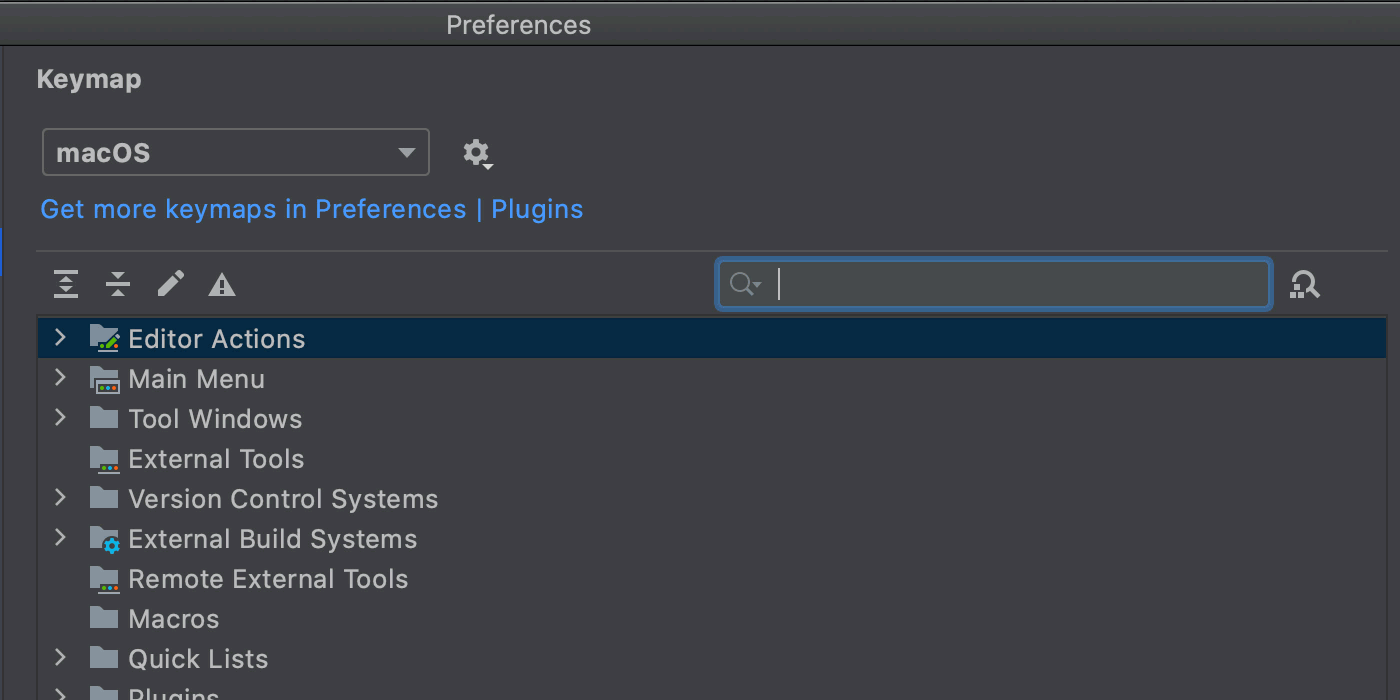Open the keymap gear options menu
The width and height of the screenshot is (1400, 700).
pos(477,153)
